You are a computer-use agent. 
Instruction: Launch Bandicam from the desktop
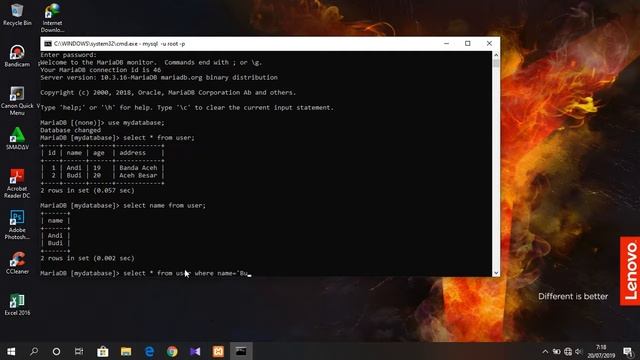[17, 56]
